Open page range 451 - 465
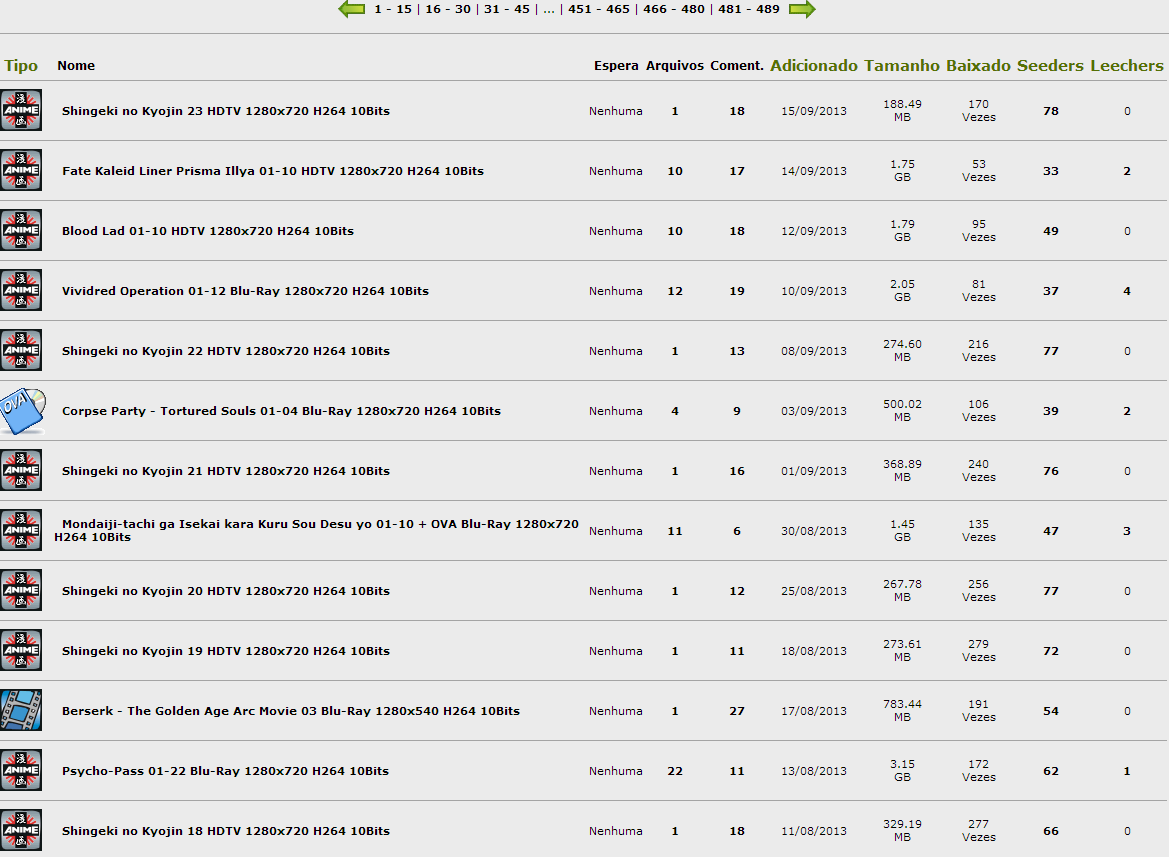The width and height of the screenshot is (1169, 857). tap(599, 9)
